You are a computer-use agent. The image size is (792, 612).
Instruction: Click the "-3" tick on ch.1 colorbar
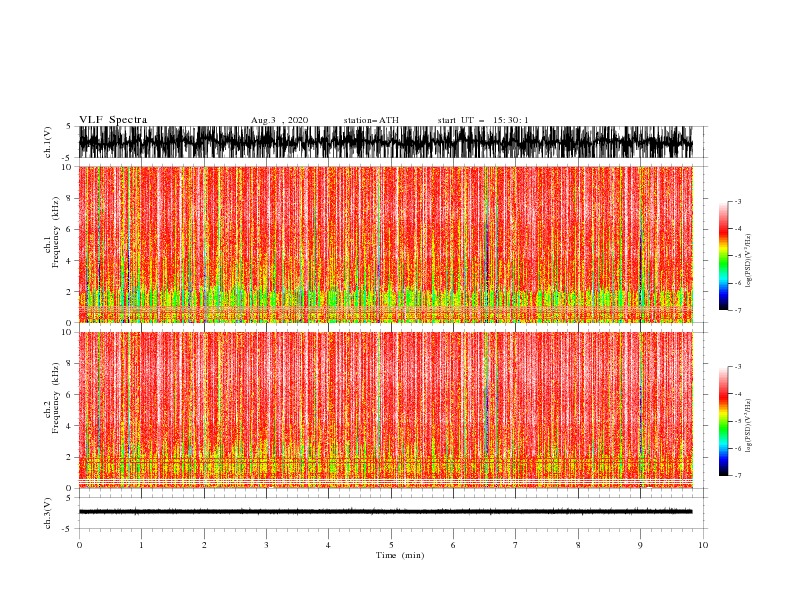coord(738,201)
